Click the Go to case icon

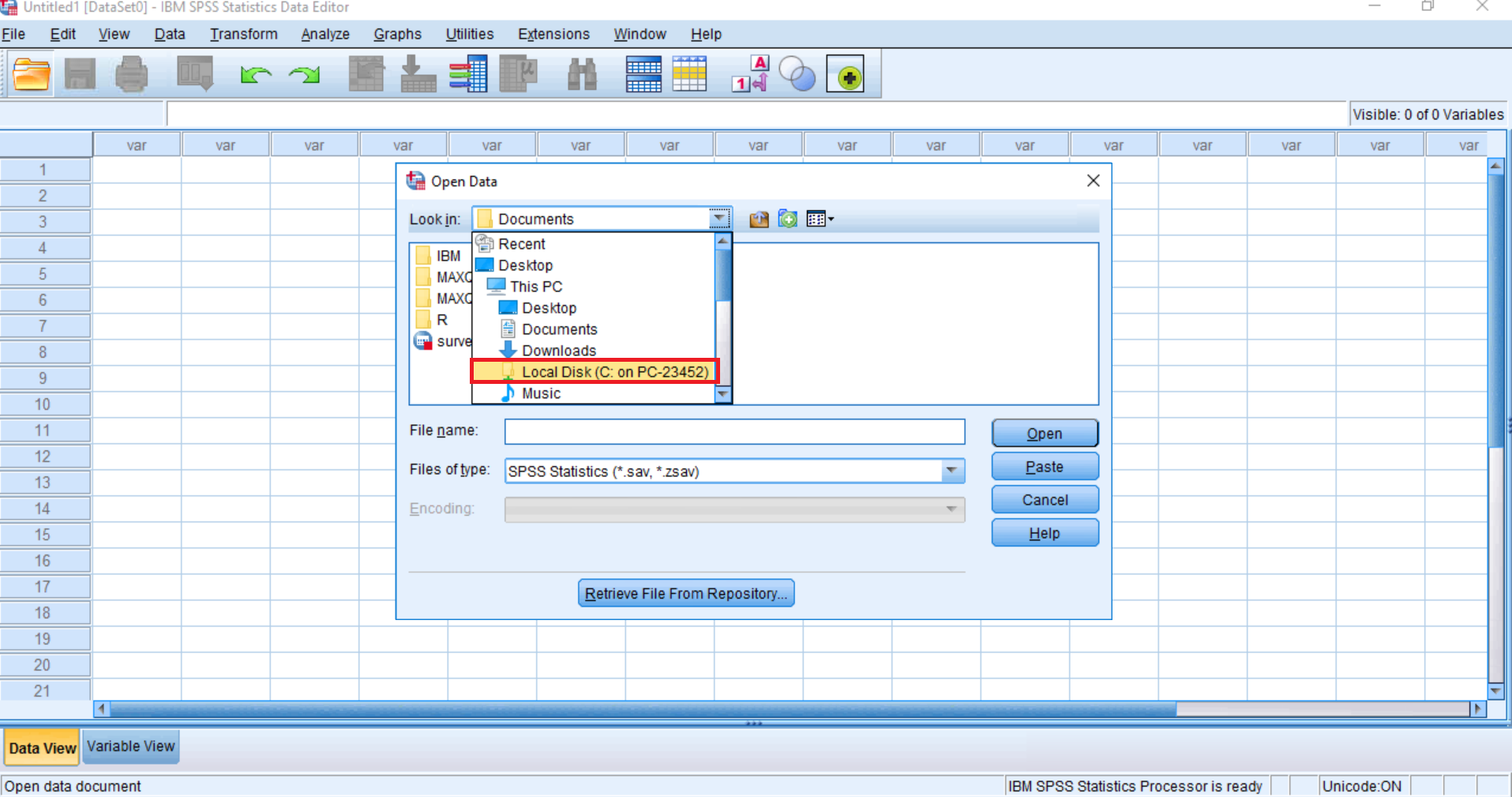click(366, 75)
